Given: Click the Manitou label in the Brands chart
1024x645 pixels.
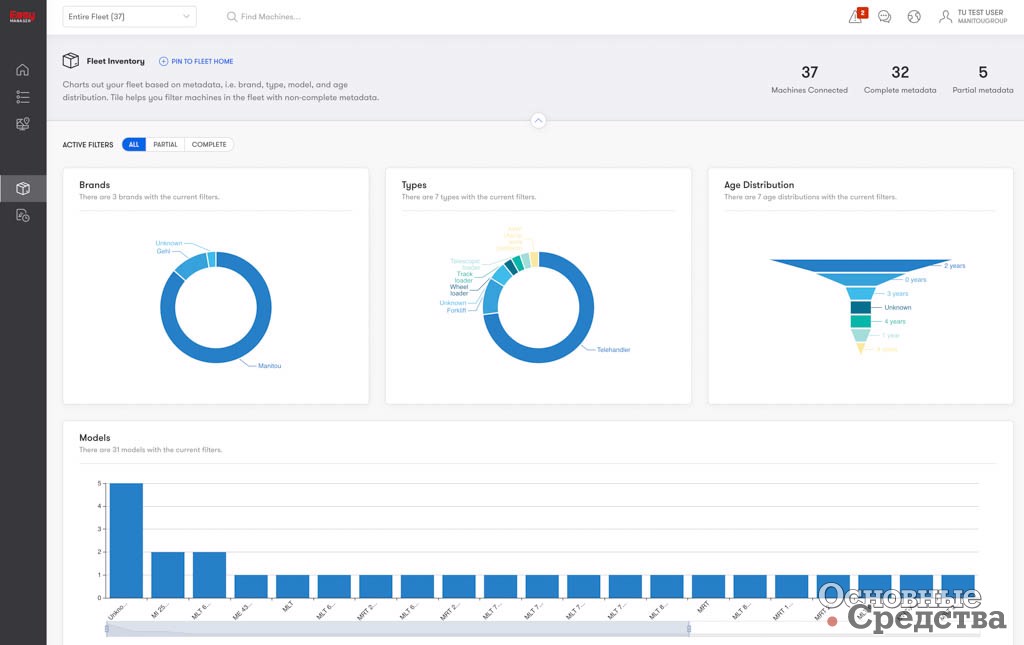Looking at the screenshot, I should click(269, 366).
